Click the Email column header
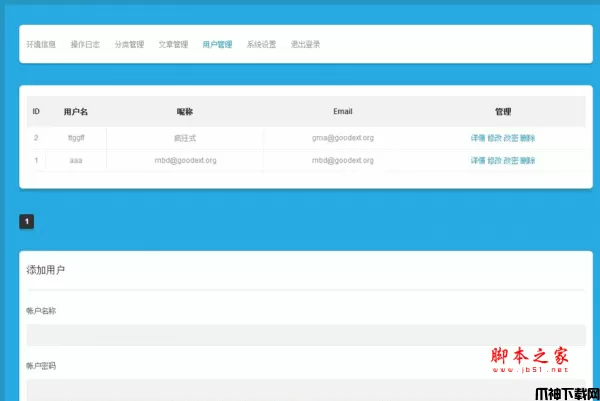Screen dimensions: 600x401 pyautogui.click(x=343, y=111)
